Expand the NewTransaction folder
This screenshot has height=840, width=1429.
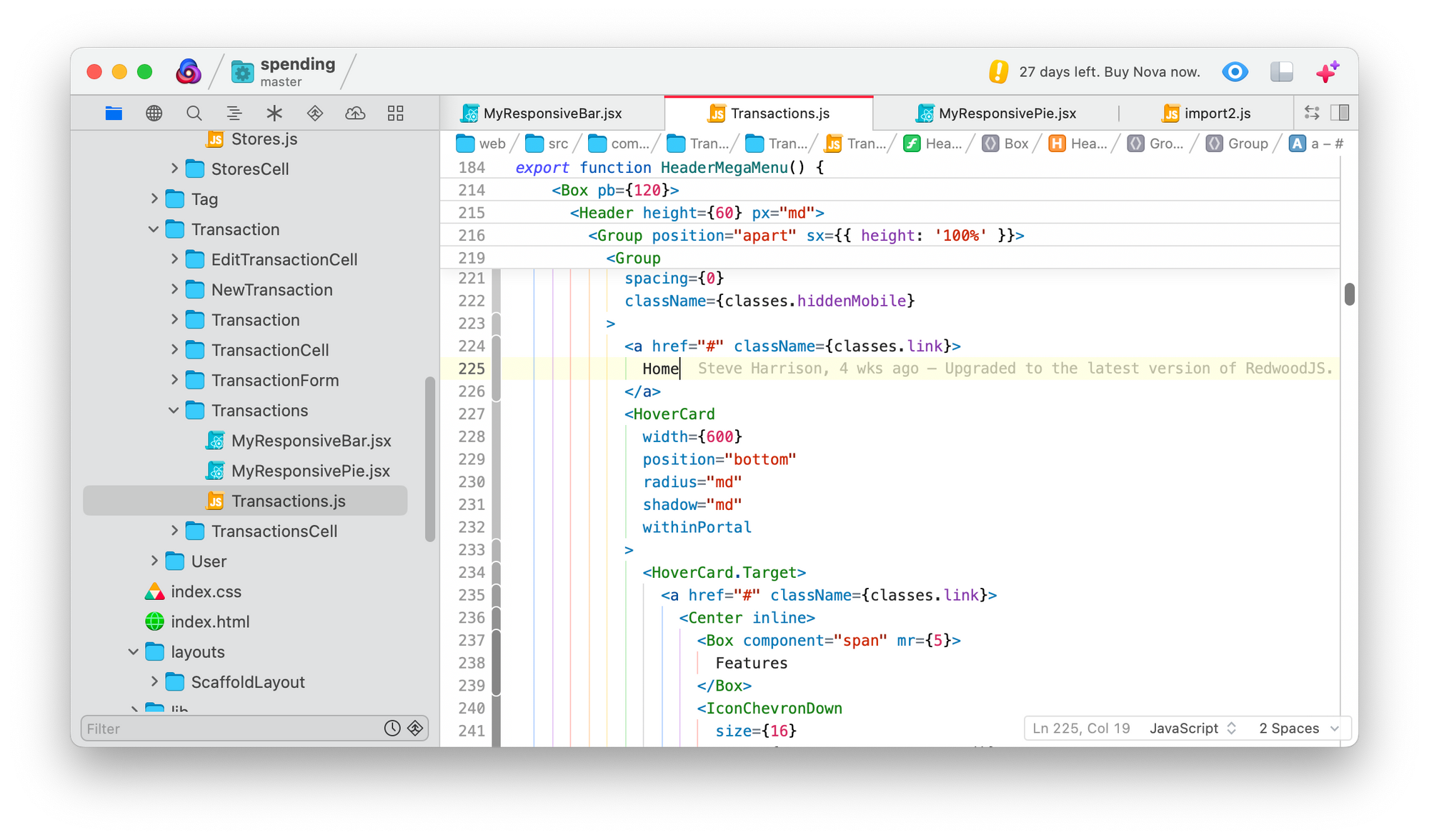tap(174, 289)
